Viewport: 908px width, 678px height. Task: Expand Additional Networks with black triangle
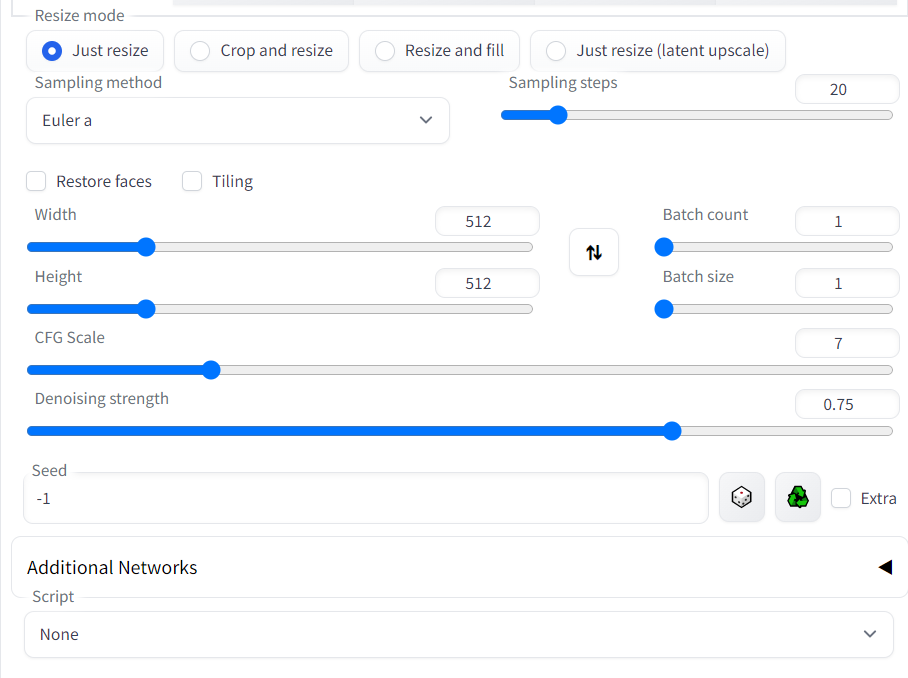tap(885, 567)
